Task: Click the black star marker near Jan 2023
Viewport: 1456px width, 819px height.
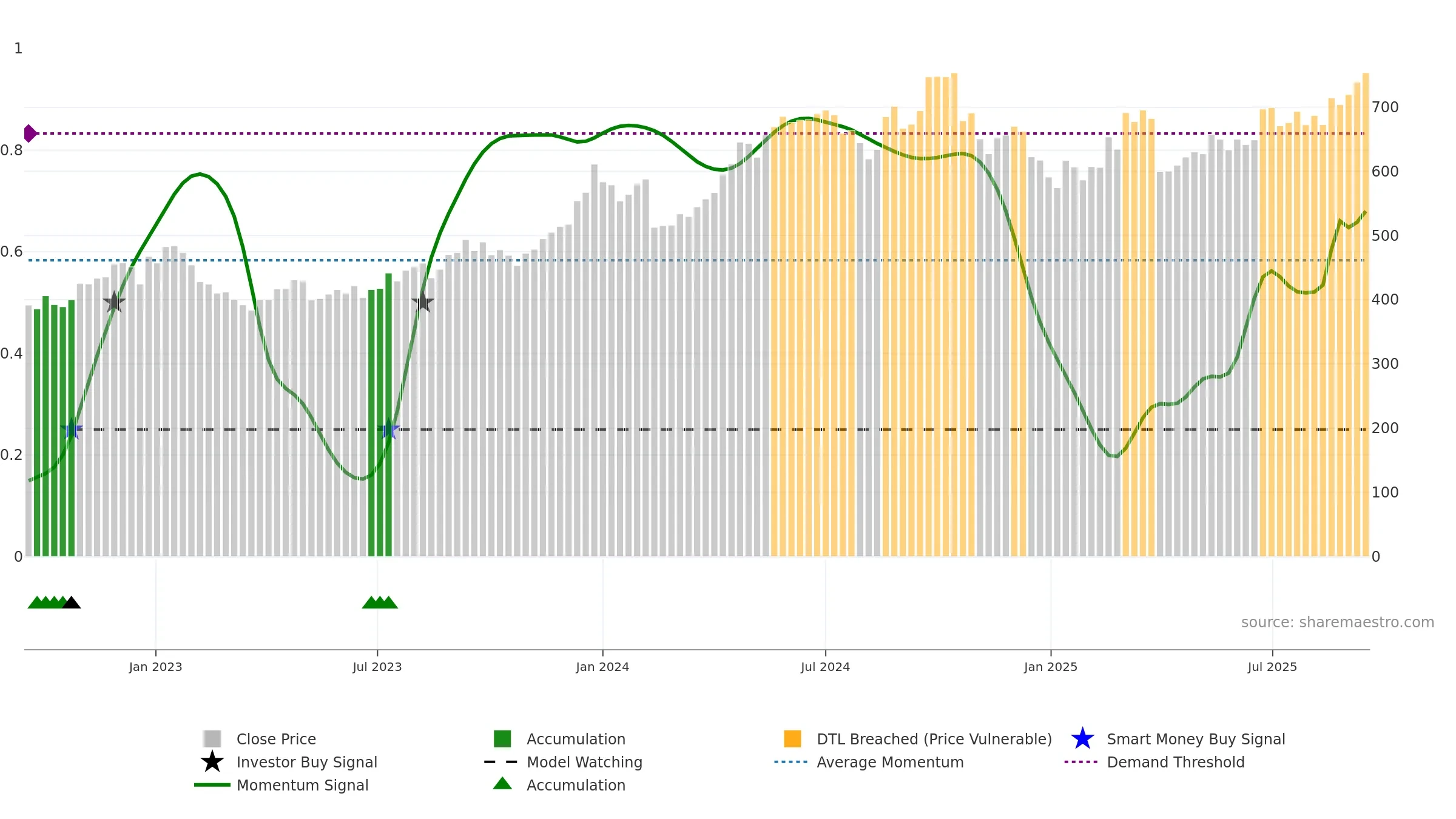Action: click(x=114, y=302)
